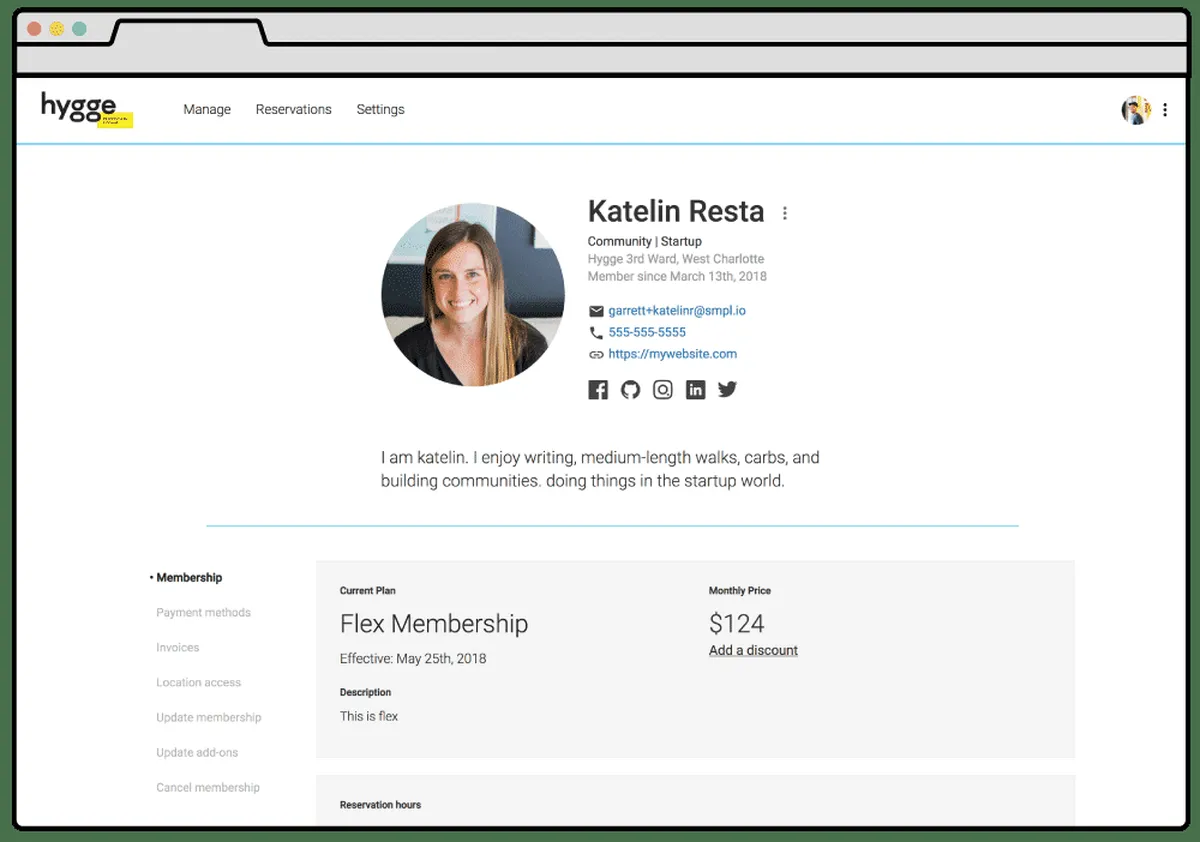This screenshot has width=1200, height=842.
Task: Open the Facebook profile icon
Action: click(598, 390)
